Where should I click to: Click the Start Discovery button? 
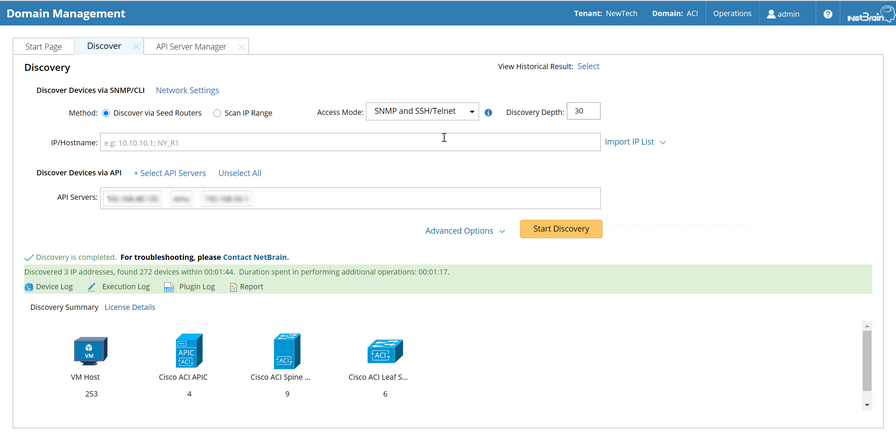(561, 229)
